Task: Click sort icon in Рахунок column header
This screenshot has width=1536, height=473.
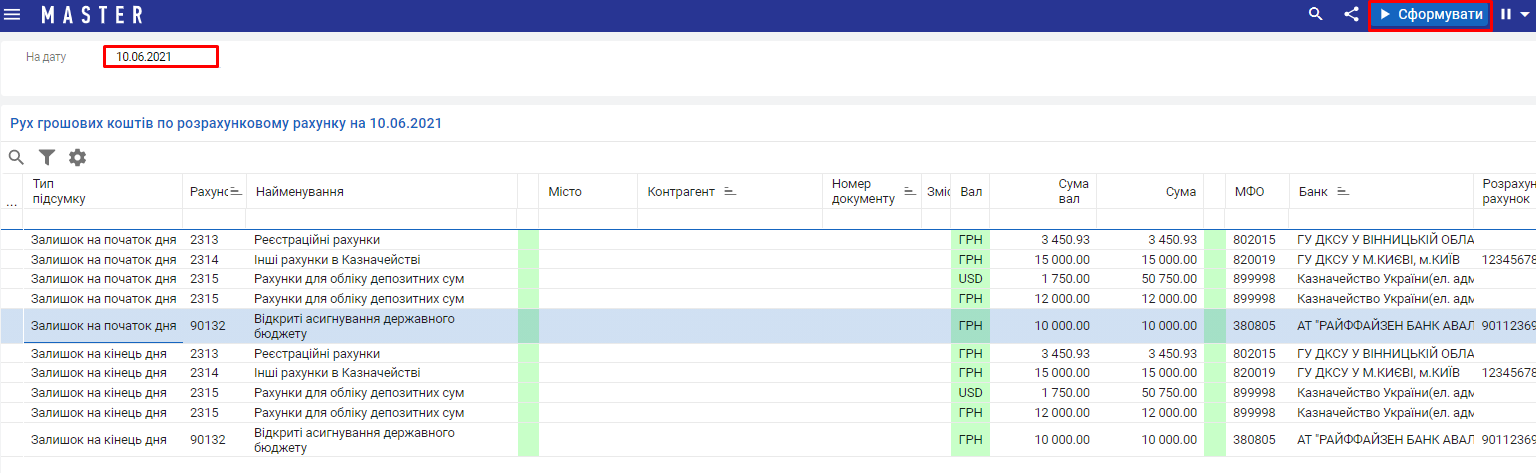Action: click(x=237, y=191)
